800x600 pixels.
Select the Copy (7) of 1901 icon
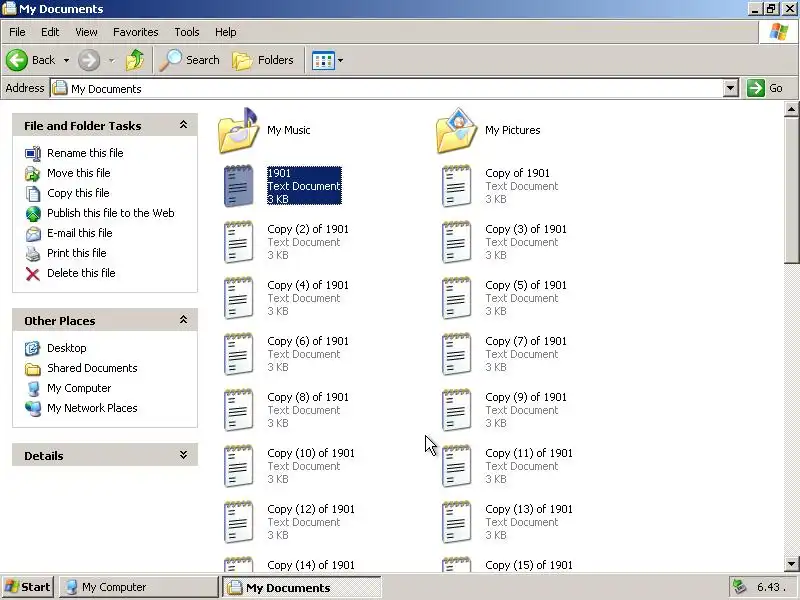coord(456,354)
